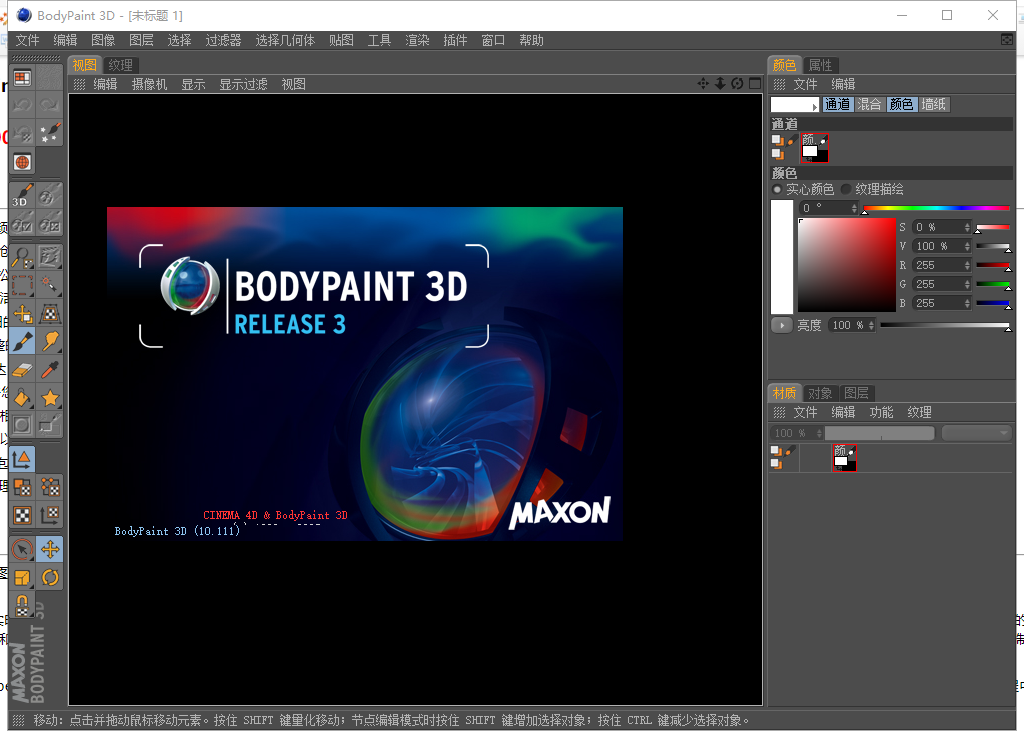Select 实心颜色 radio button

778,189
